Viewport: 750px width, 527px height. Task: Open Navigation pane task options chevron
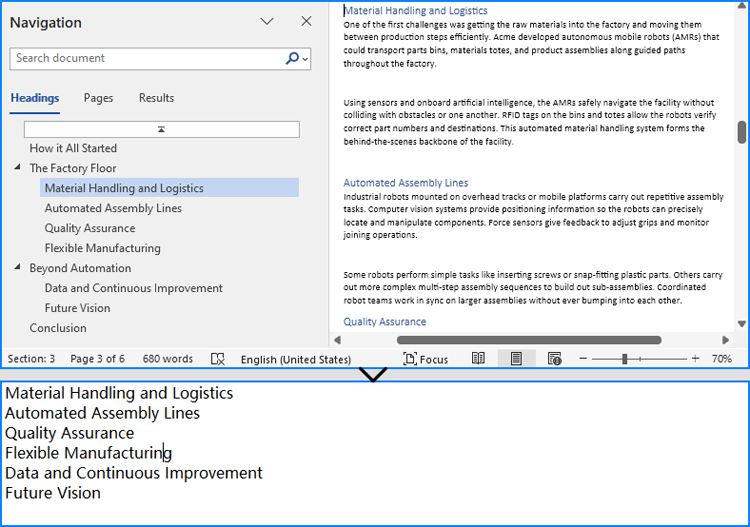click(267, 22)
